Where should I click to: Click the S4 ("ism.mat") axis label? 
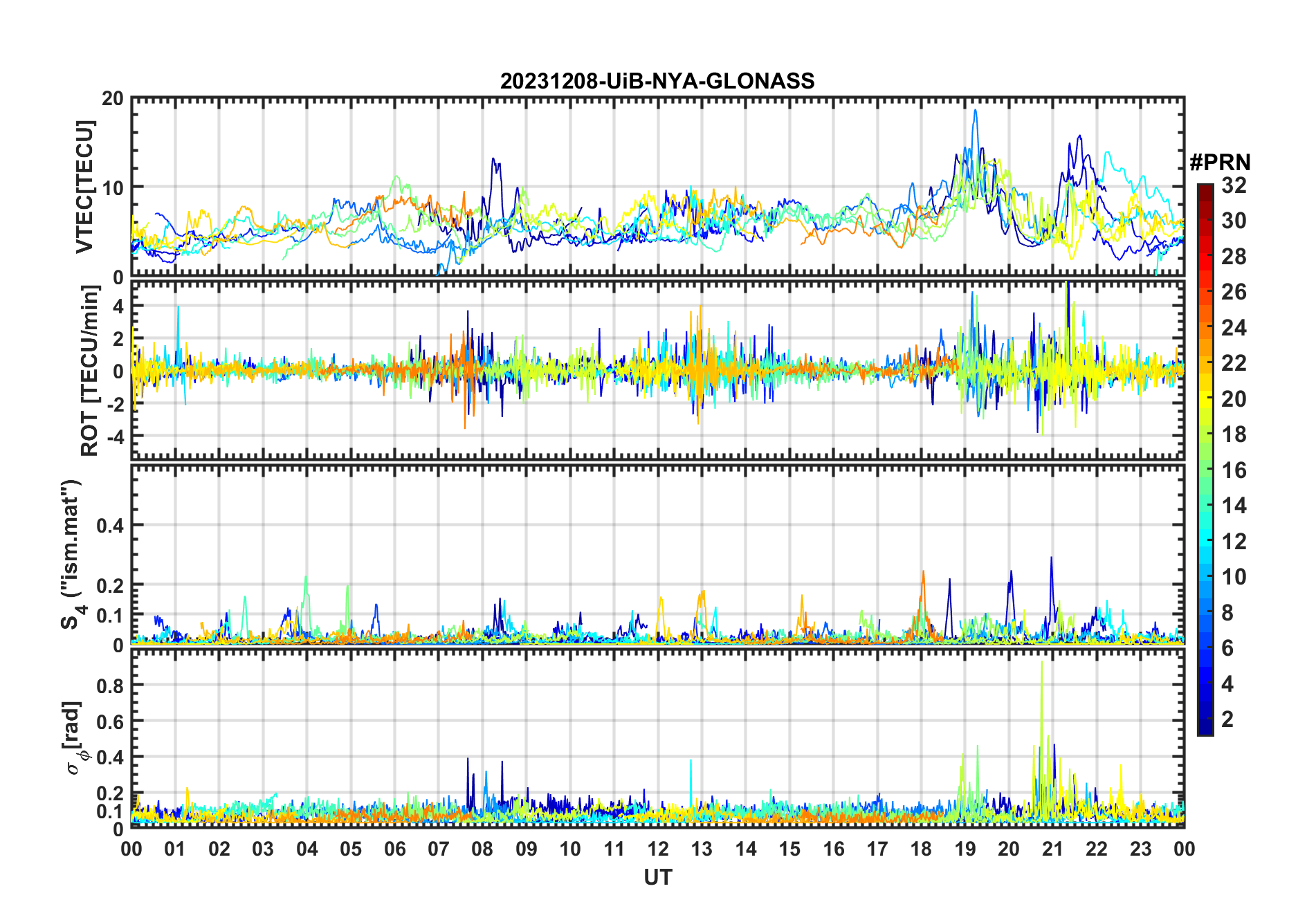pos(72,554)
